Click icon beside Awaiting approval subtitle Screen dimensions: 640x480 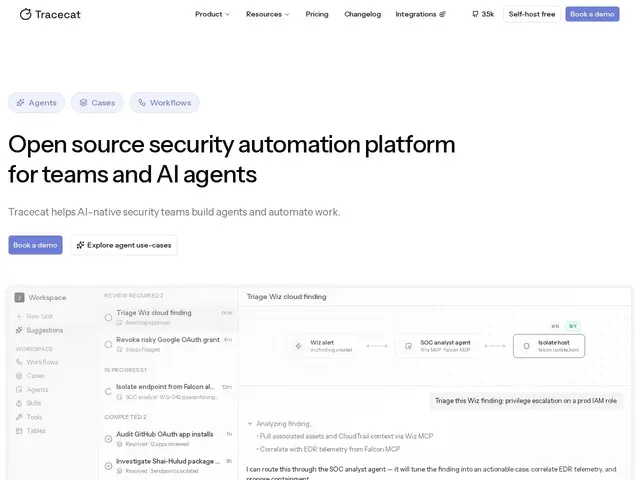[120, 323]
